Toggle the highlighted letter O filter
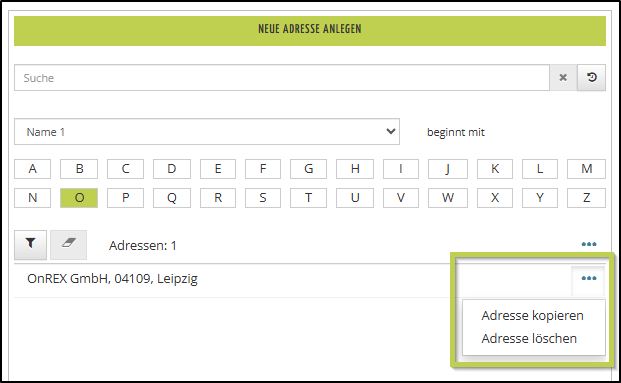Screen dimensions: 621x383 (x=79, y=198)
